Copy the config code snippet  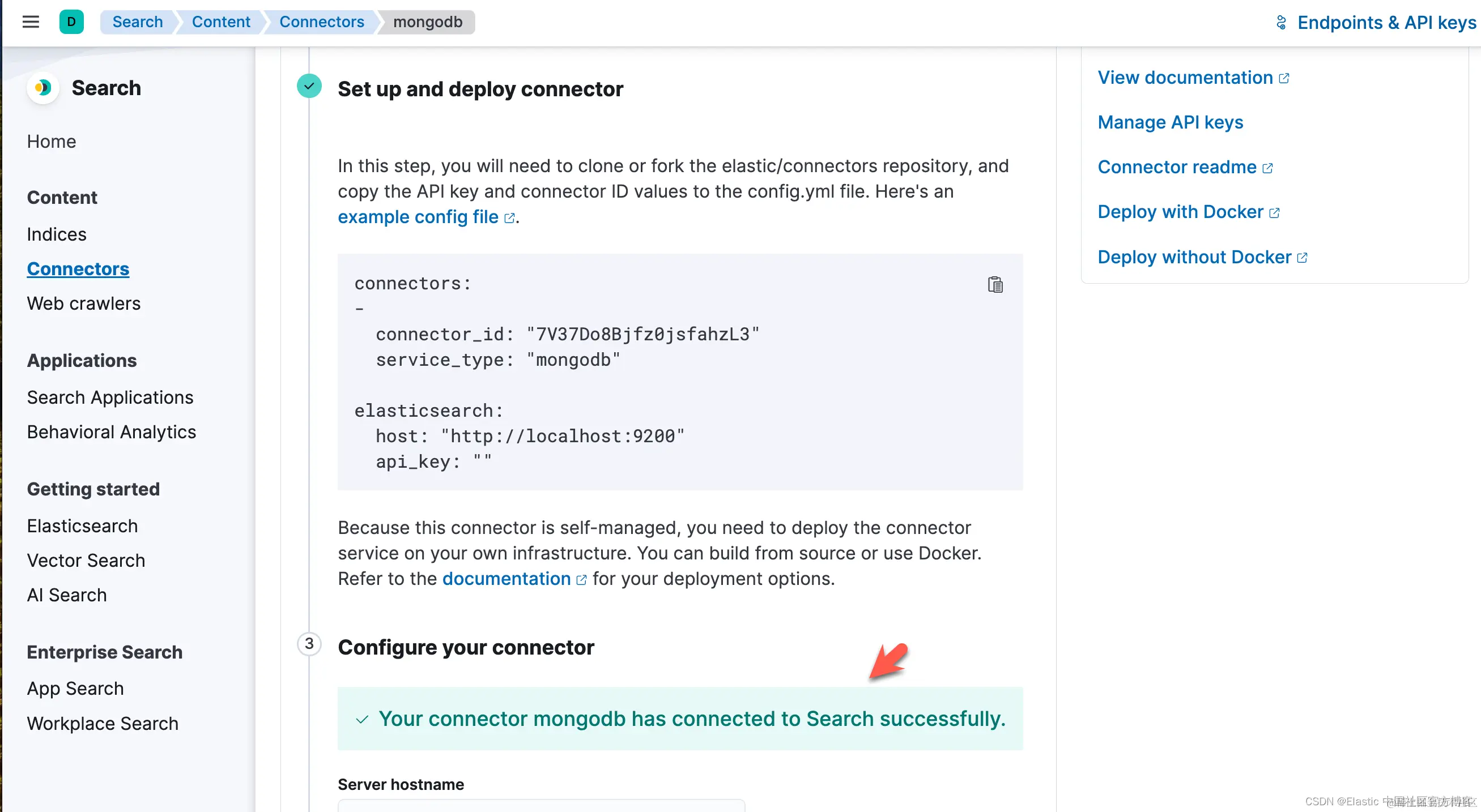click(995, 284)
